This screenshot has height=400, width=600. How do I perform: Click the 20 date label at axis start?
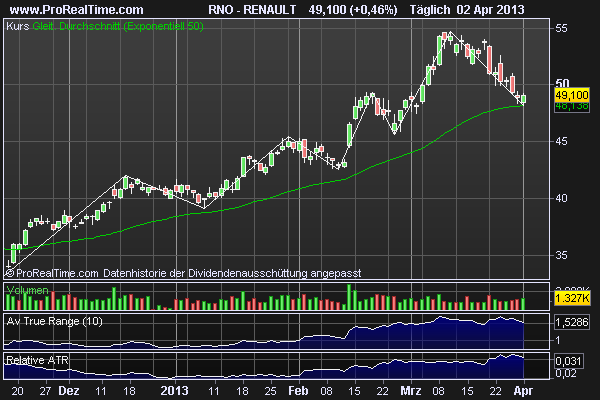17,391
